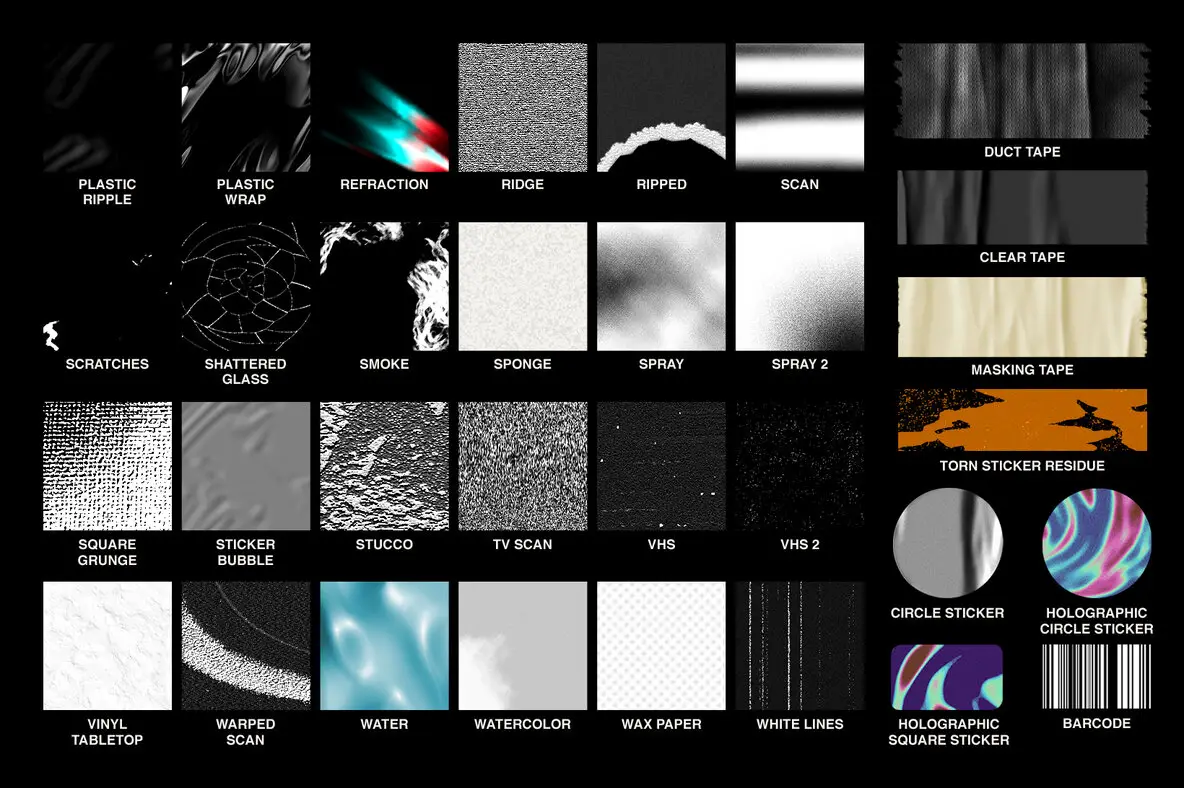Open the Plastic Wrap texture
This screenshot has width=1184, height=788.
coord(245,107)
